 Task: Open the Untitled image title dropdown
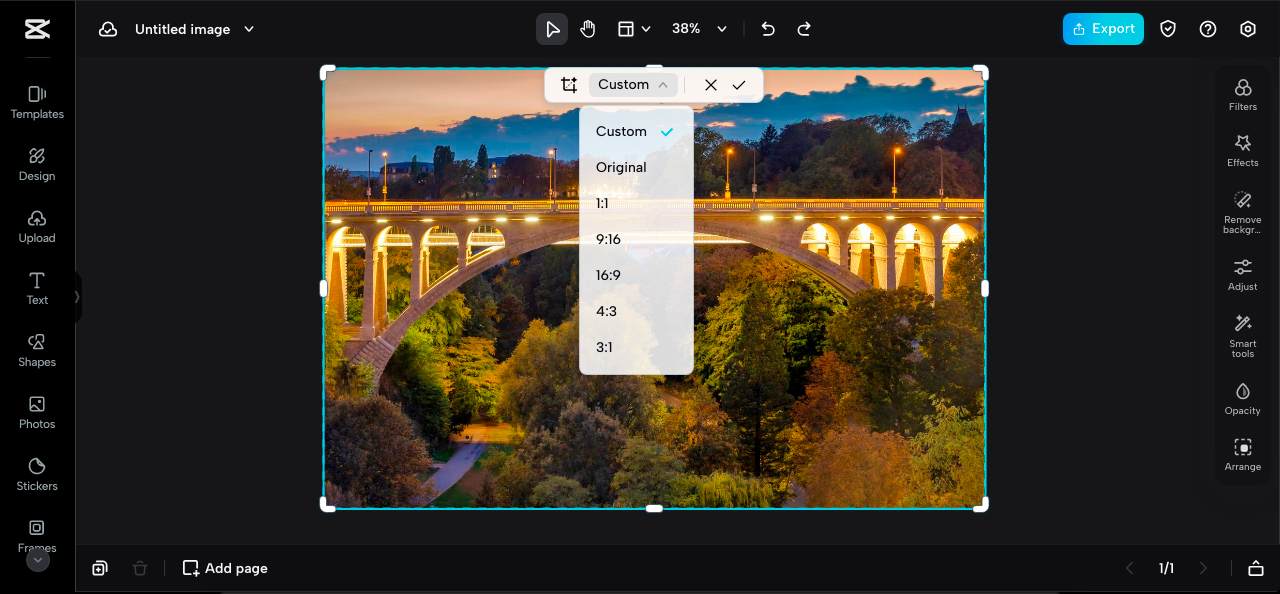pos(195,29)
